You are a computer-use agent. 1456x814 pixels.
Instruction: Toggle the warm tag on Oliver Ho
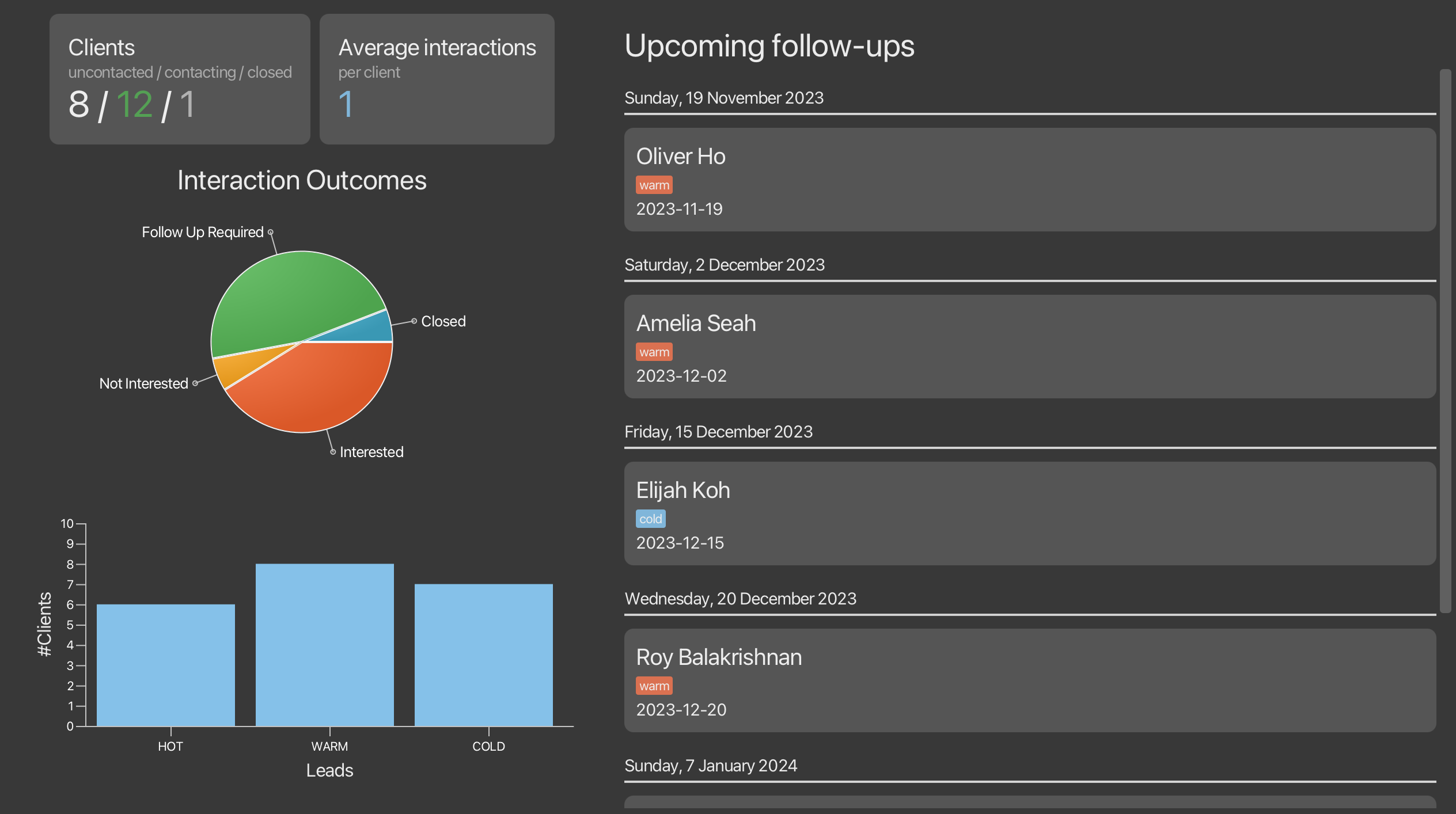click(x=654, y=184)
